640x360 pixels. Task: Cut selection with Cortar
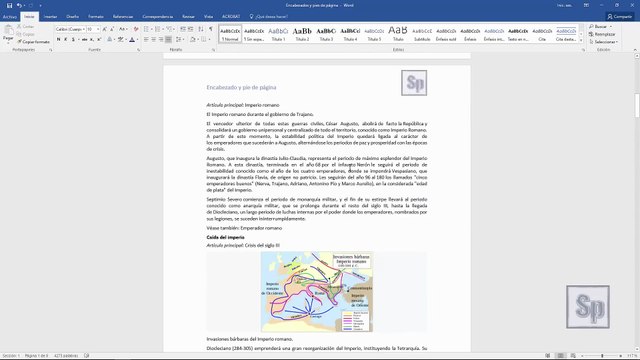click(x=26, y=27)
